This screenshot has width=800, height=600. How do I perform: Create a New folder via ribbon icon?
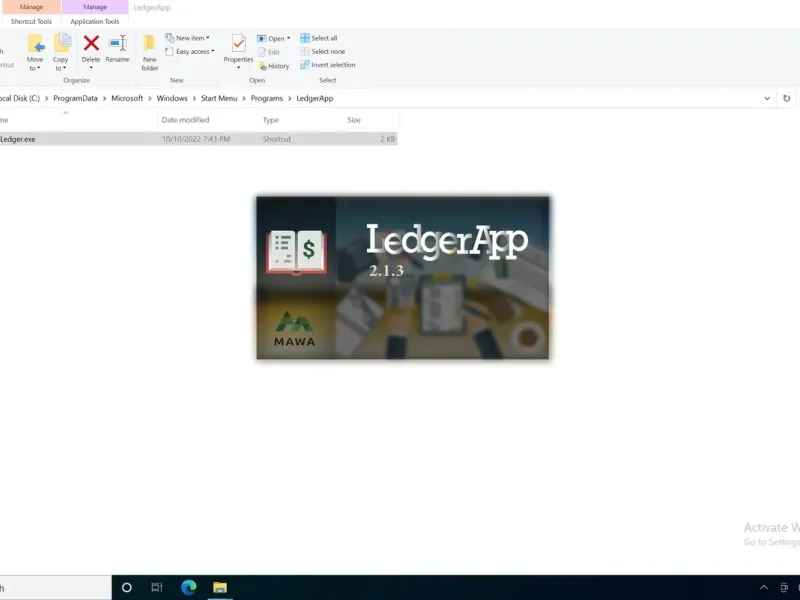coord(149,44)
